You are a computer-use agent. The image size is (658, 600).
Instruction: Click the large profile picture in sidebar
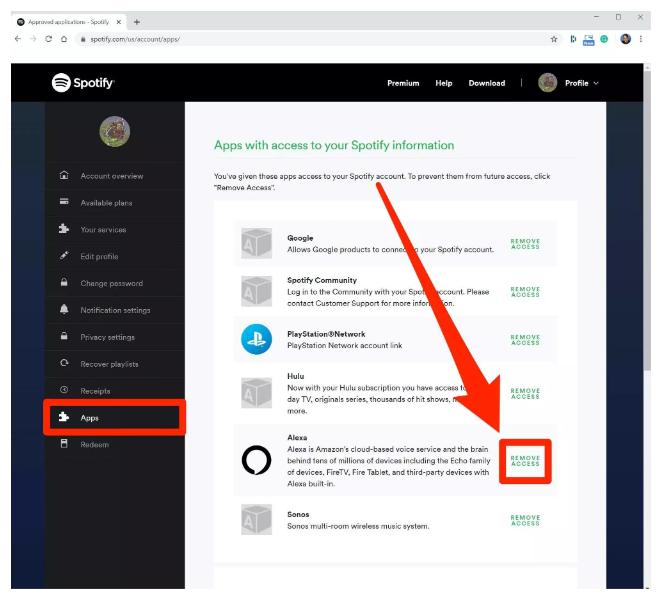115,131
